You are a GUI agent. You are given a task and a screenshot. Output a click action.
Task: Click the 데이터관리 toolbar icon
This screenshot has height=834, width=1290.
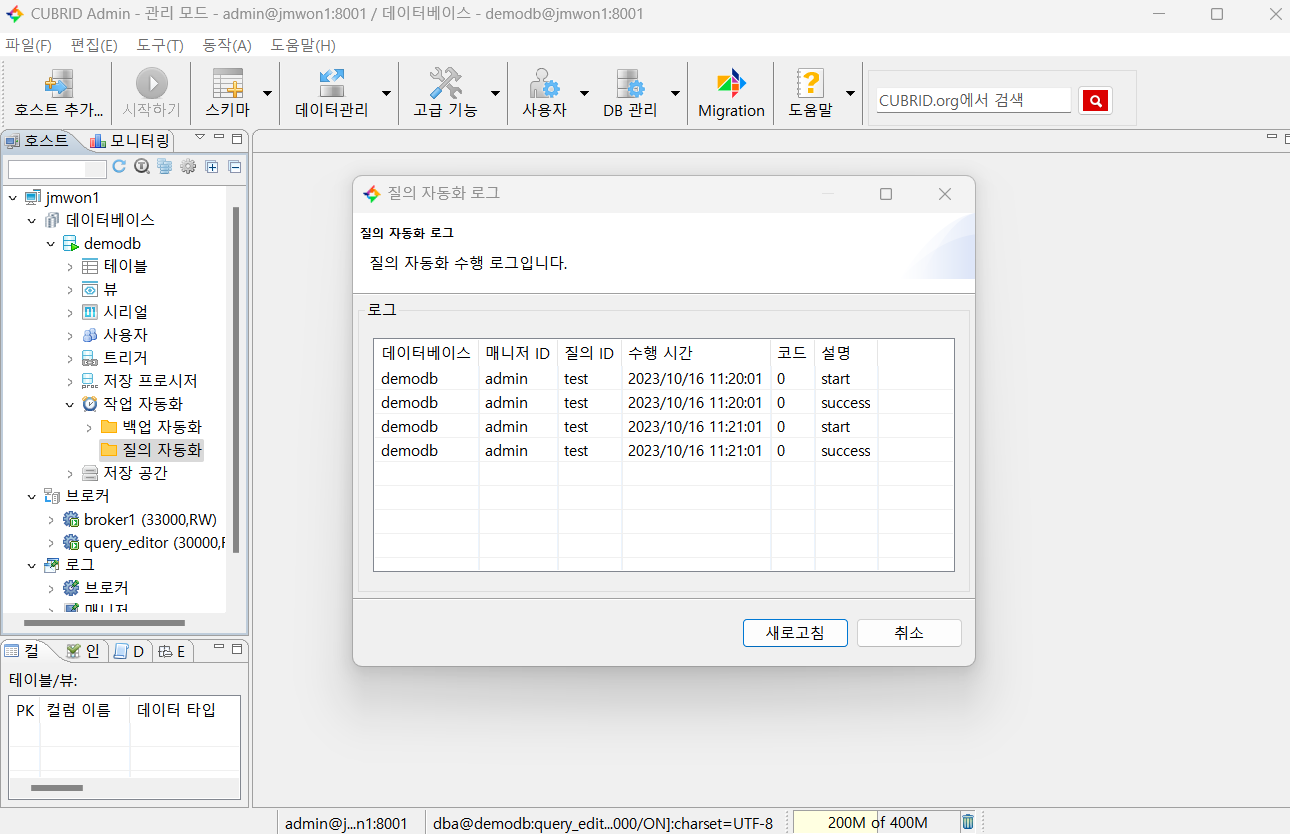(x=331, y=84)
